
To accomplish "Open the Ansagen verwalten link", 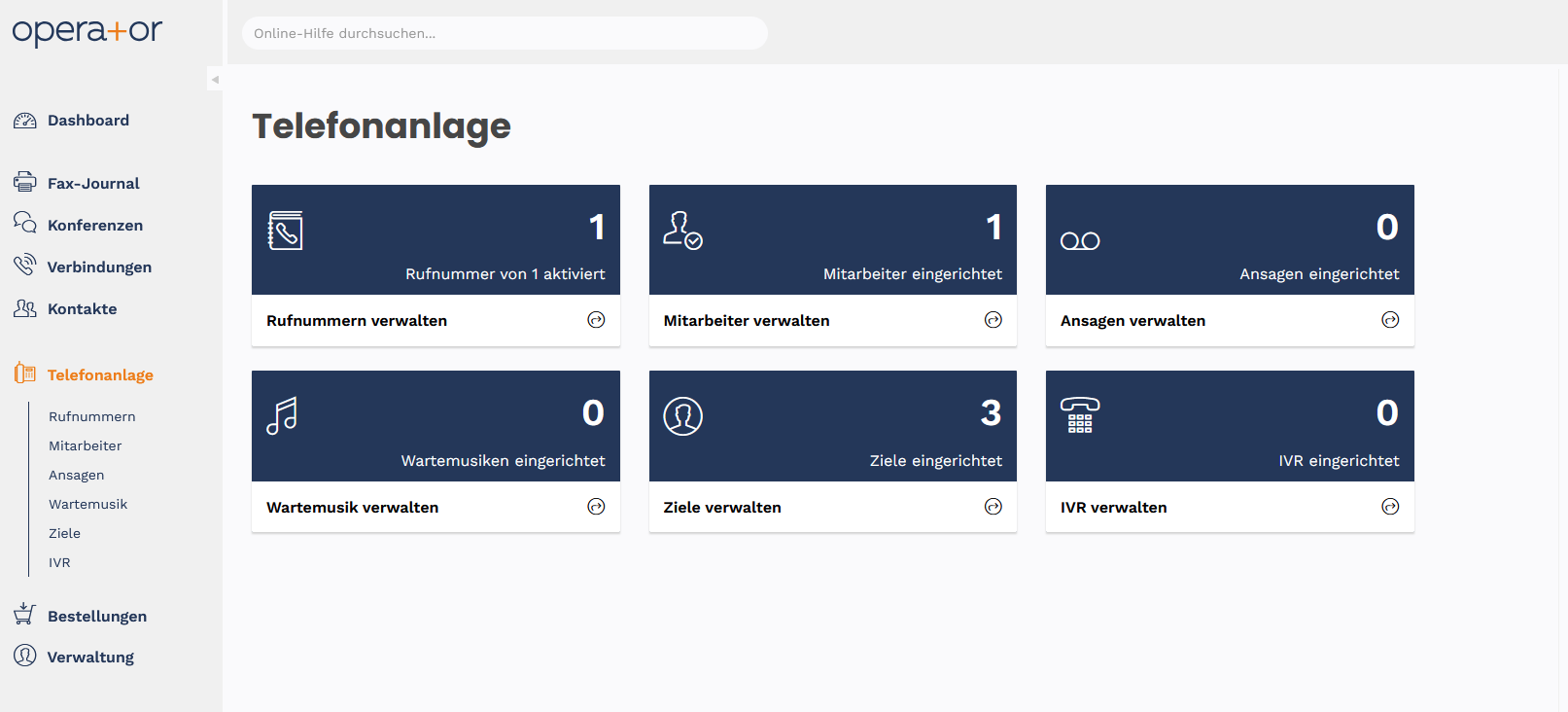I will click(1132, 321).
